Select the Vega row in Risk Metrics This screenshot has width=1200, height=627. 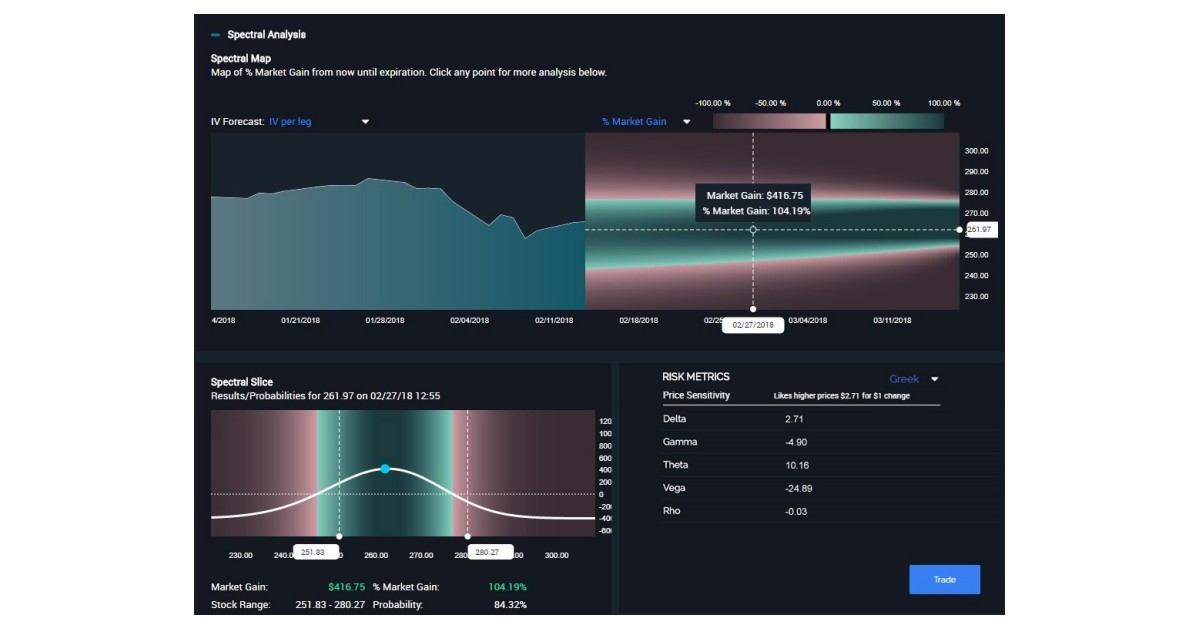click(x=750, y=488)
